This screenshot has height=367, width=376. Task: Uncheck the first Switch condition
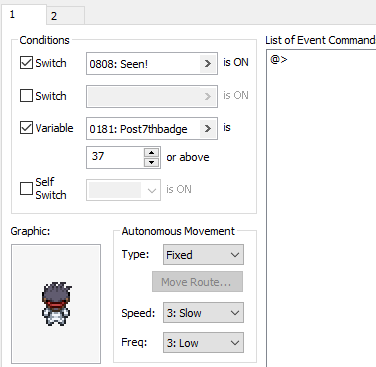26,63
